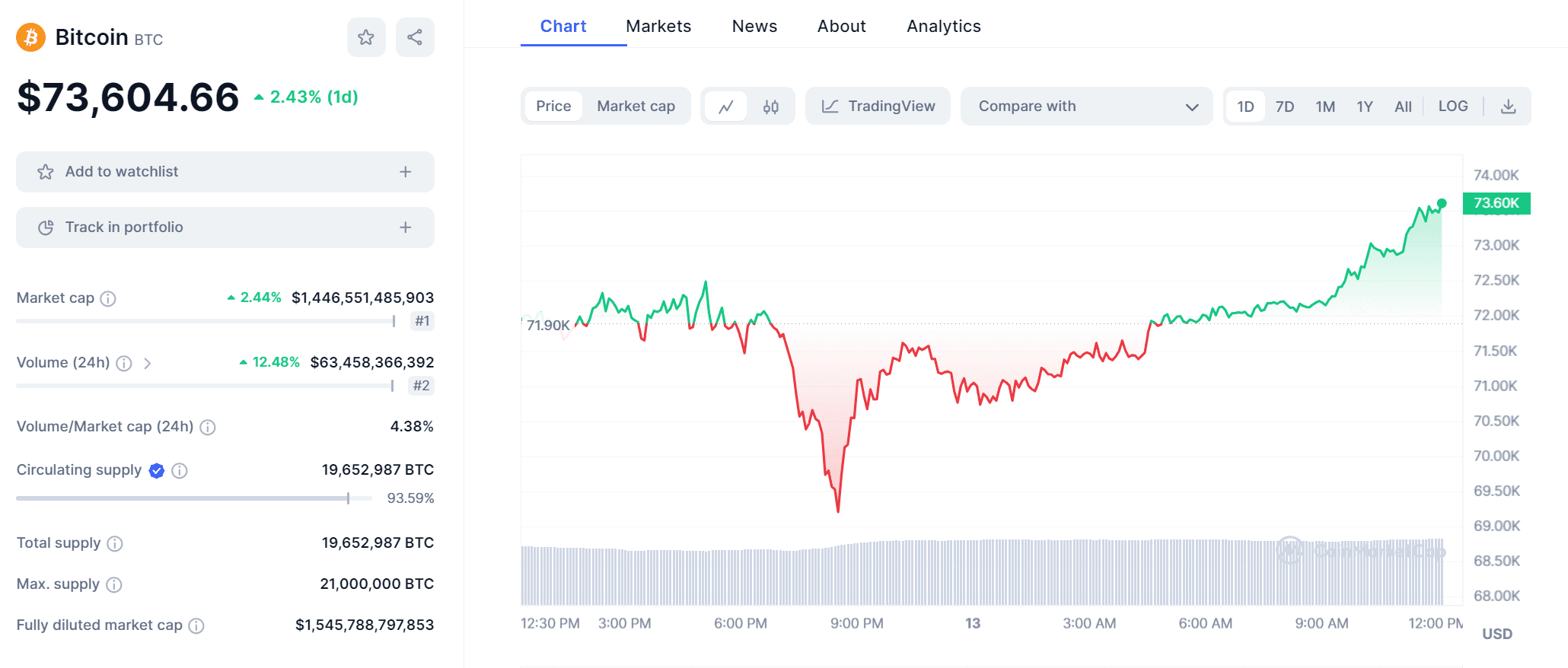This screenshot has width=1568, height=668.
Task: Click the download chart data icon
Action: pyautogui.click(x=1508, y=107)
